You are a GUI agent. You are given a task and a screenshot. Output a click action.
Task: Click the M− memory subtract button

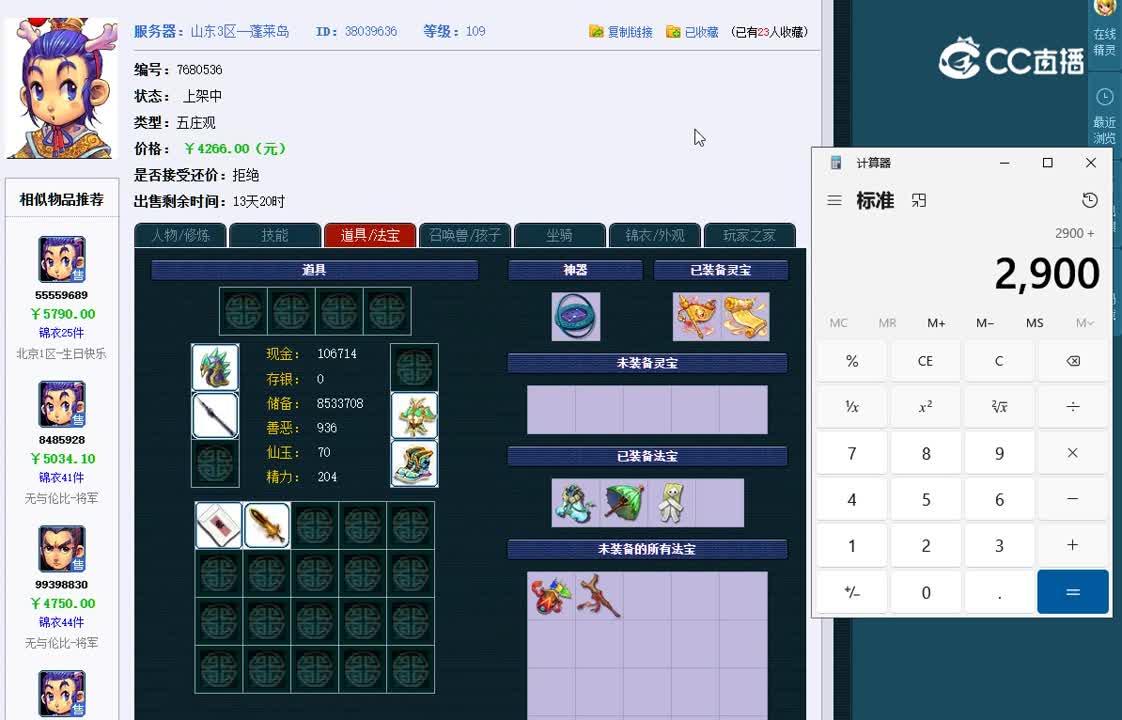click(985, 323)
